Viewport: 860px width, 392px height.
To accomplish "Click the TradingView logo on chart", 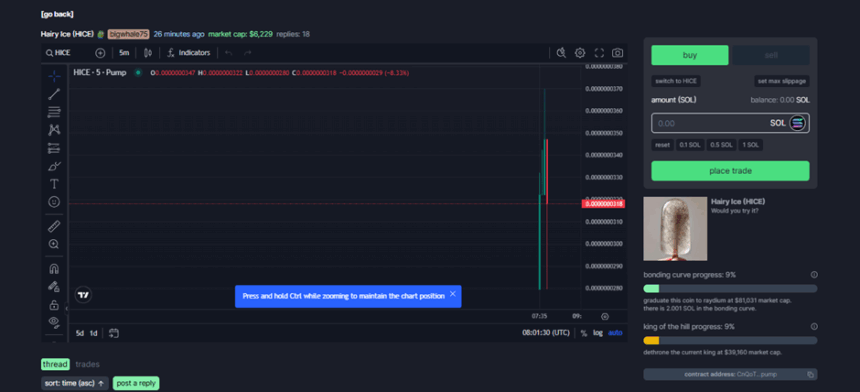I will tap(83, 295).
